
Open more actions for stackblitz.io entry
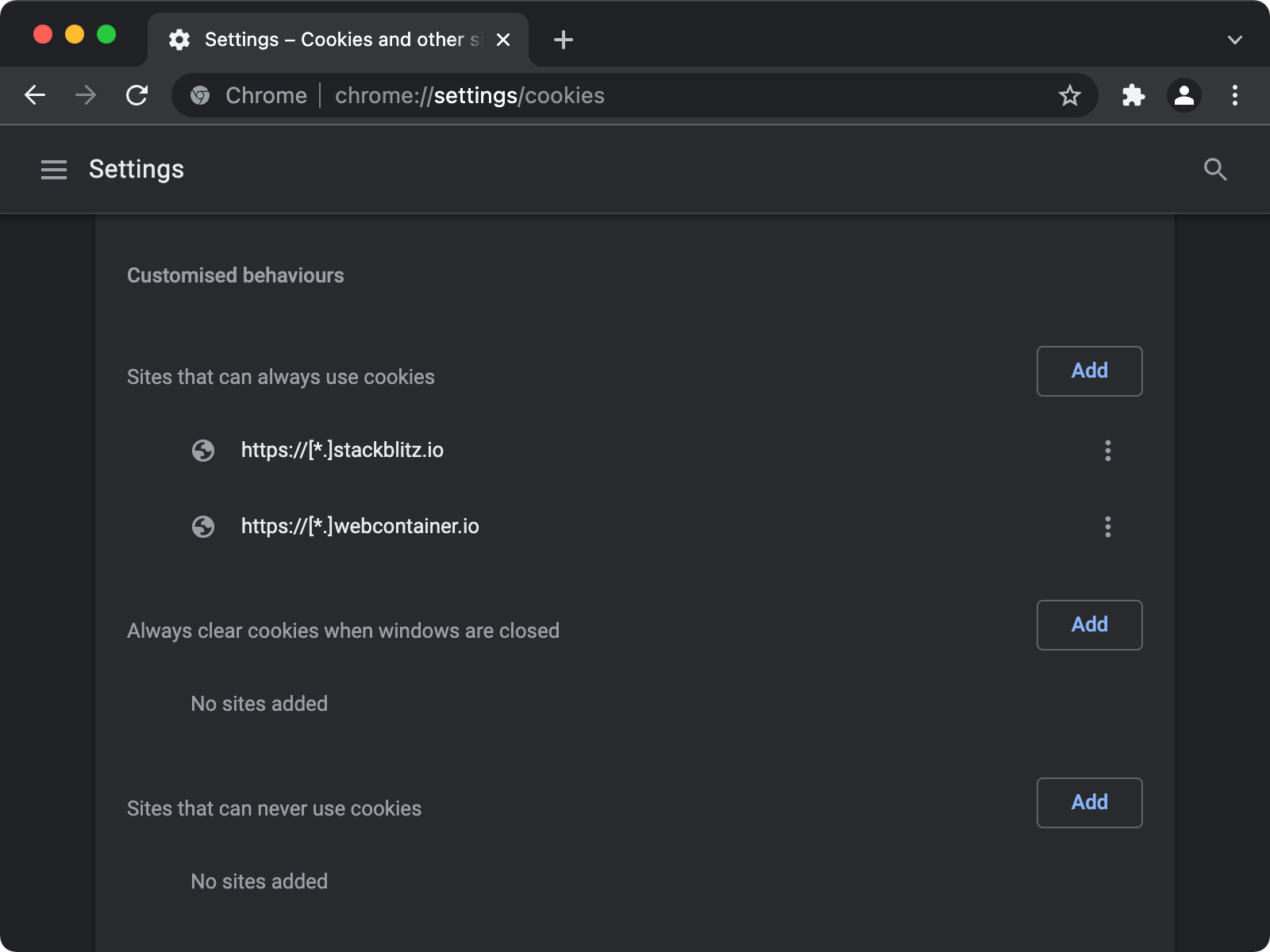[1108, 451]
